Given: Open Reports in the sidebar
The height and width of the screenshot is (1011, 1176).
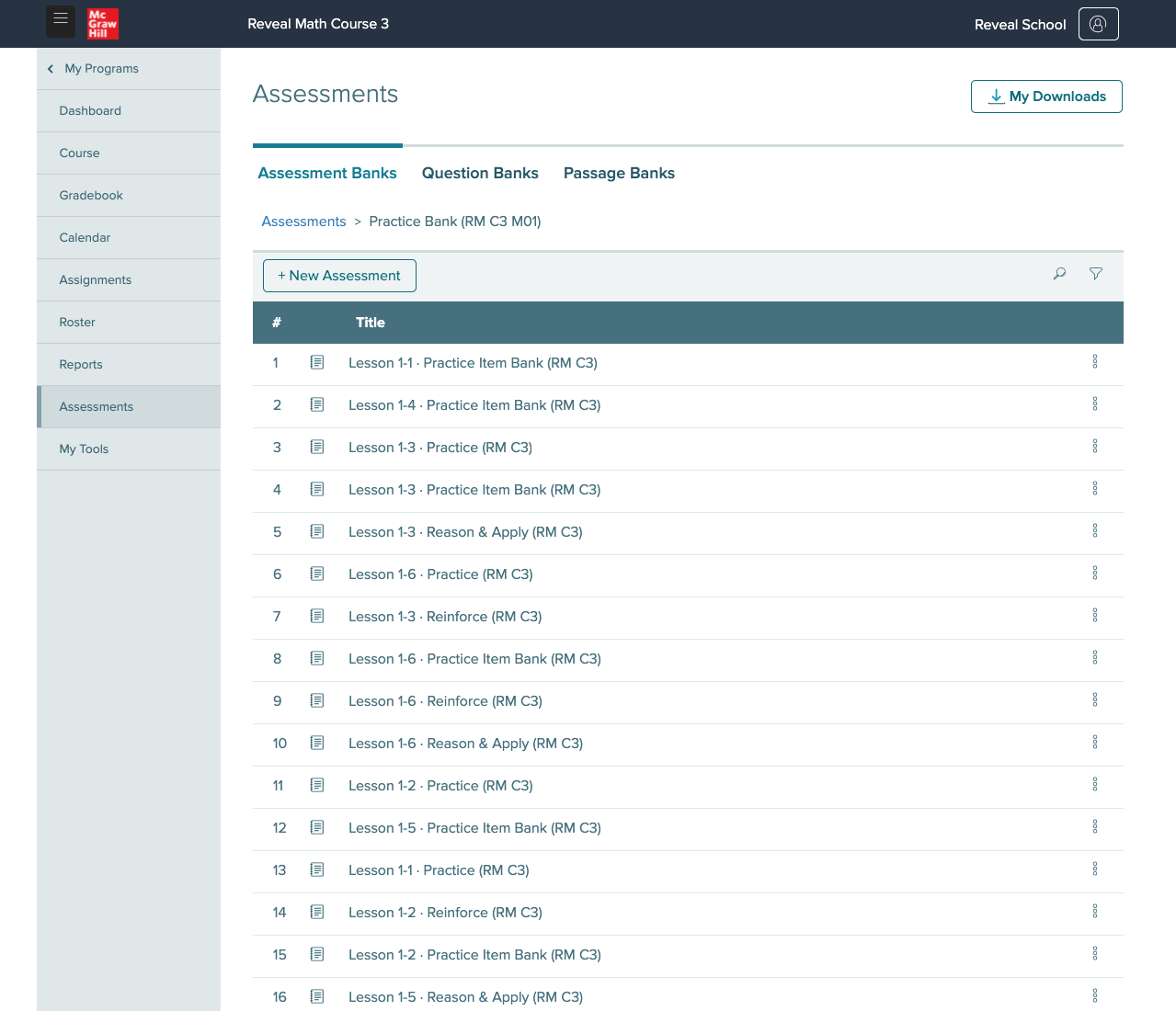Looking at the screenshot, I should coord(129,365).
